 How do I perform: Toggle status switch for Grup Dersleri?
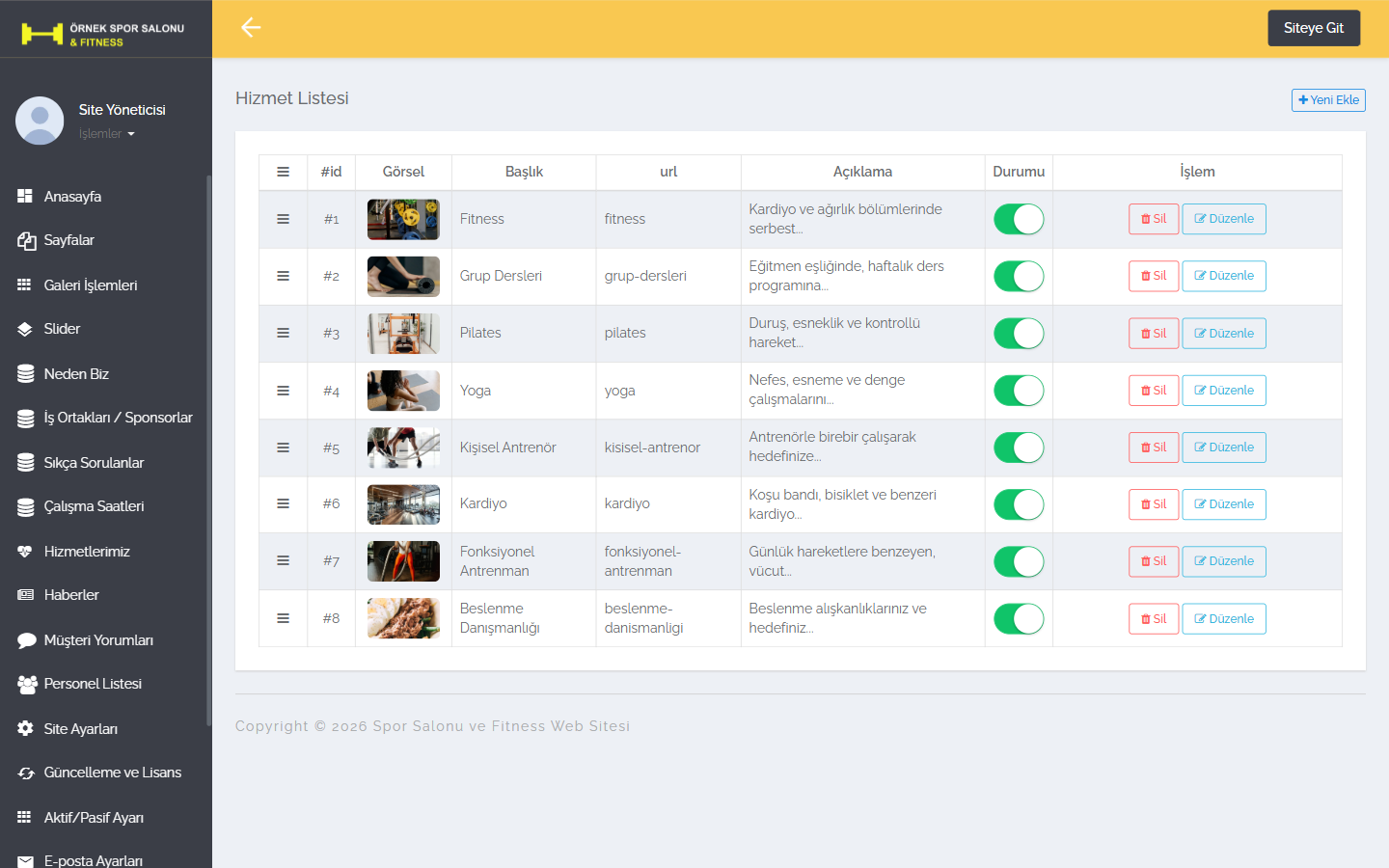tap(1019, 276)
